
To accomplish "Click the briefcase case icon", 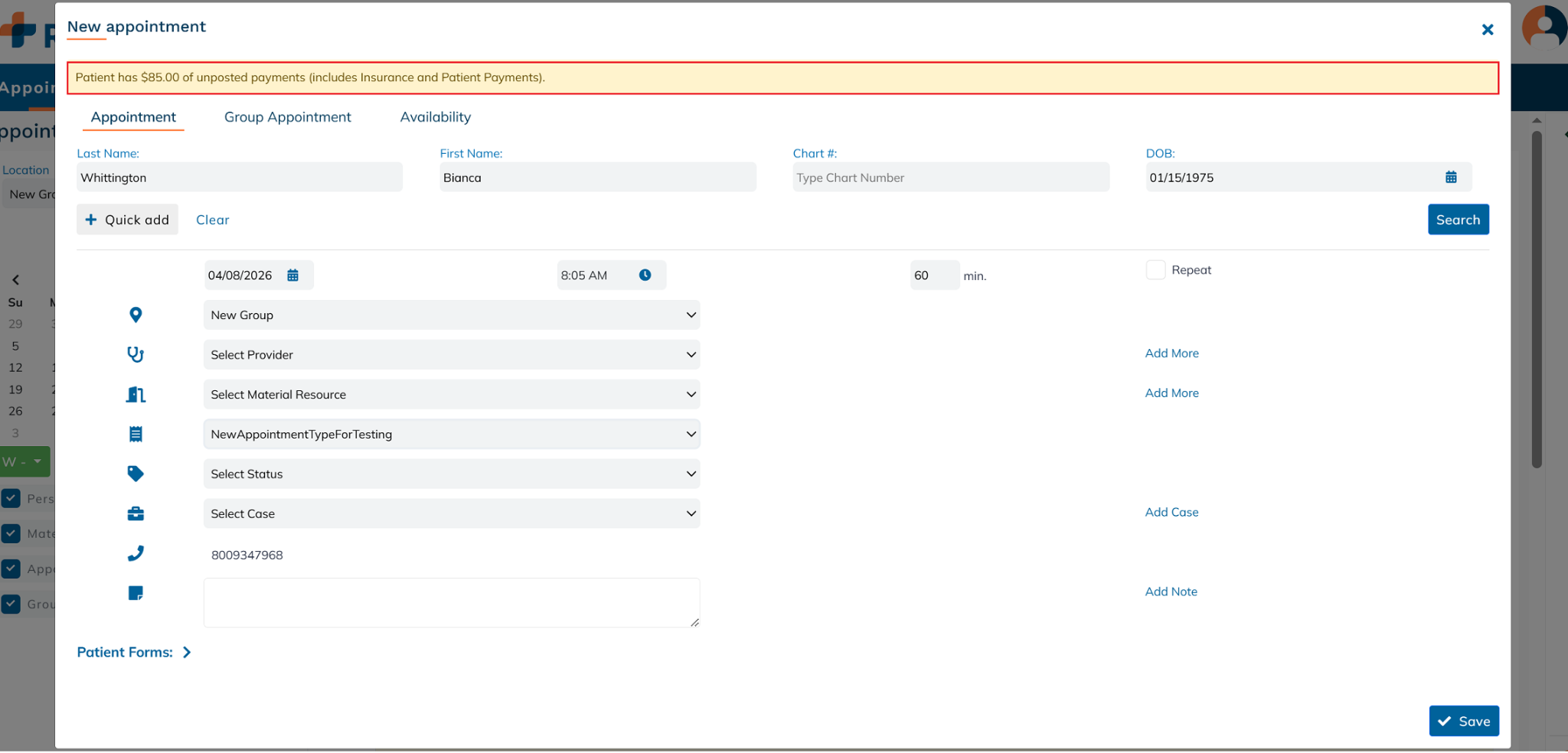I will point(136,514).
